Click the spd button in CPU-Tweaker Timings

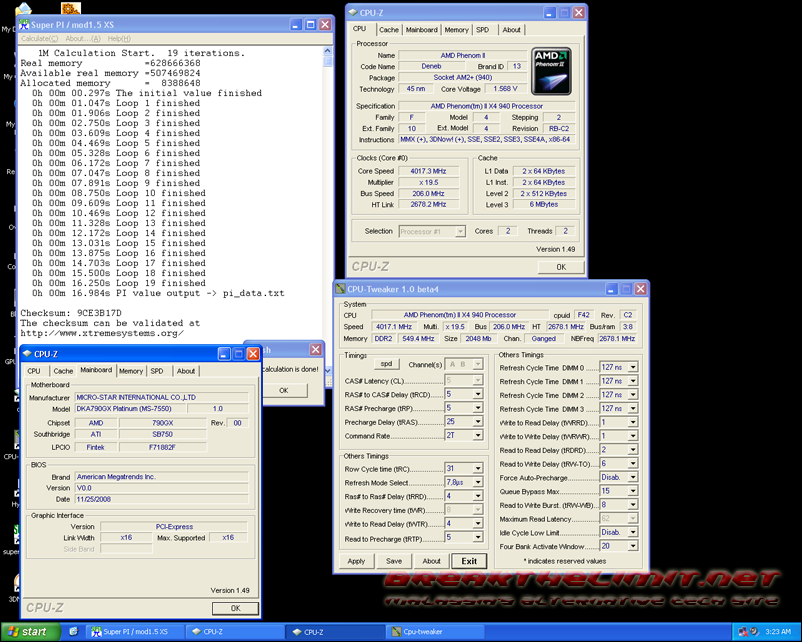click(x=386, y=364)
